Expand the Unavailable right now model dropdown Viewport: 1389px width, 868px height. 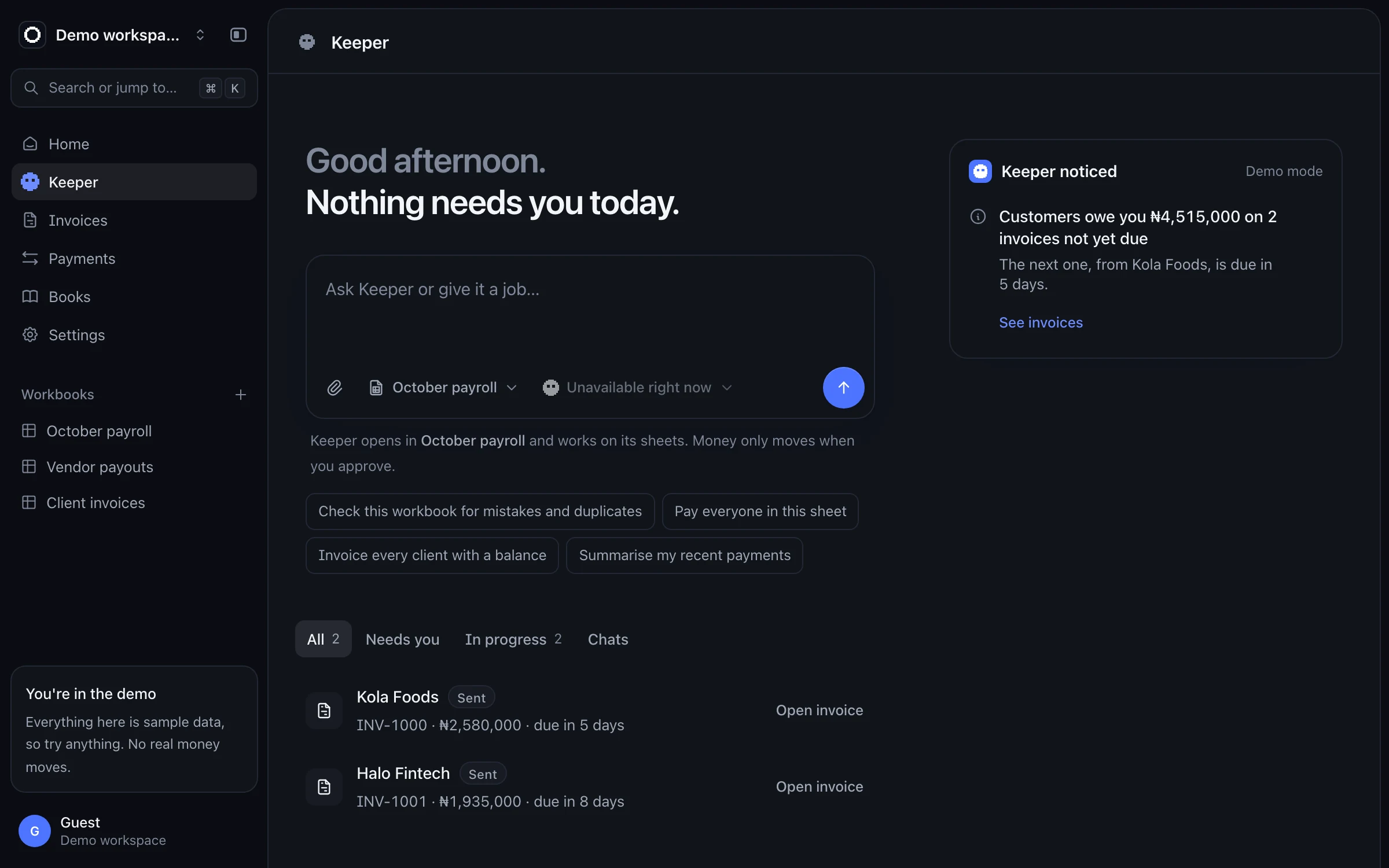coord(638,388)
